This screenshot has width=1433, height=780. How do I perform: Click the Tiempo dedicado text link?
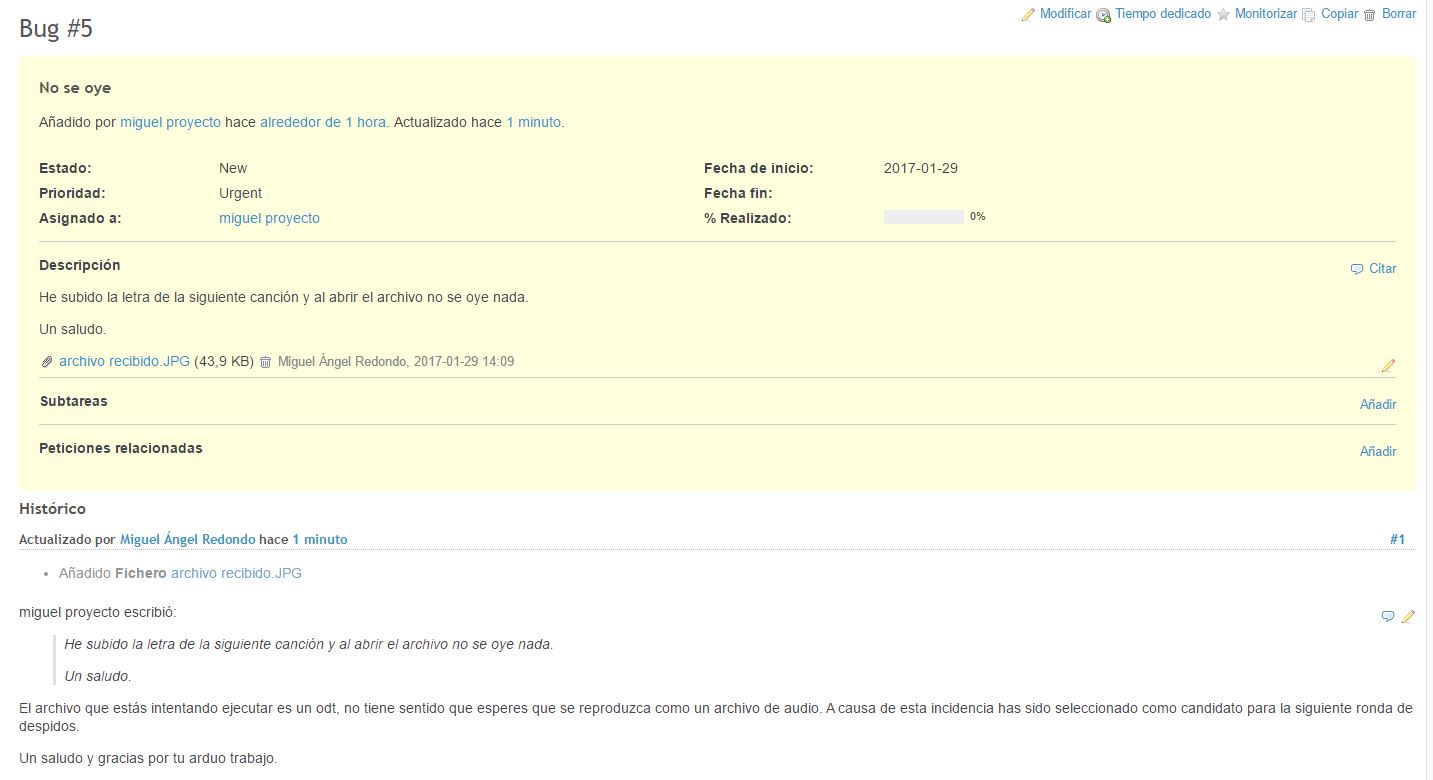[x=1163, y=14]
